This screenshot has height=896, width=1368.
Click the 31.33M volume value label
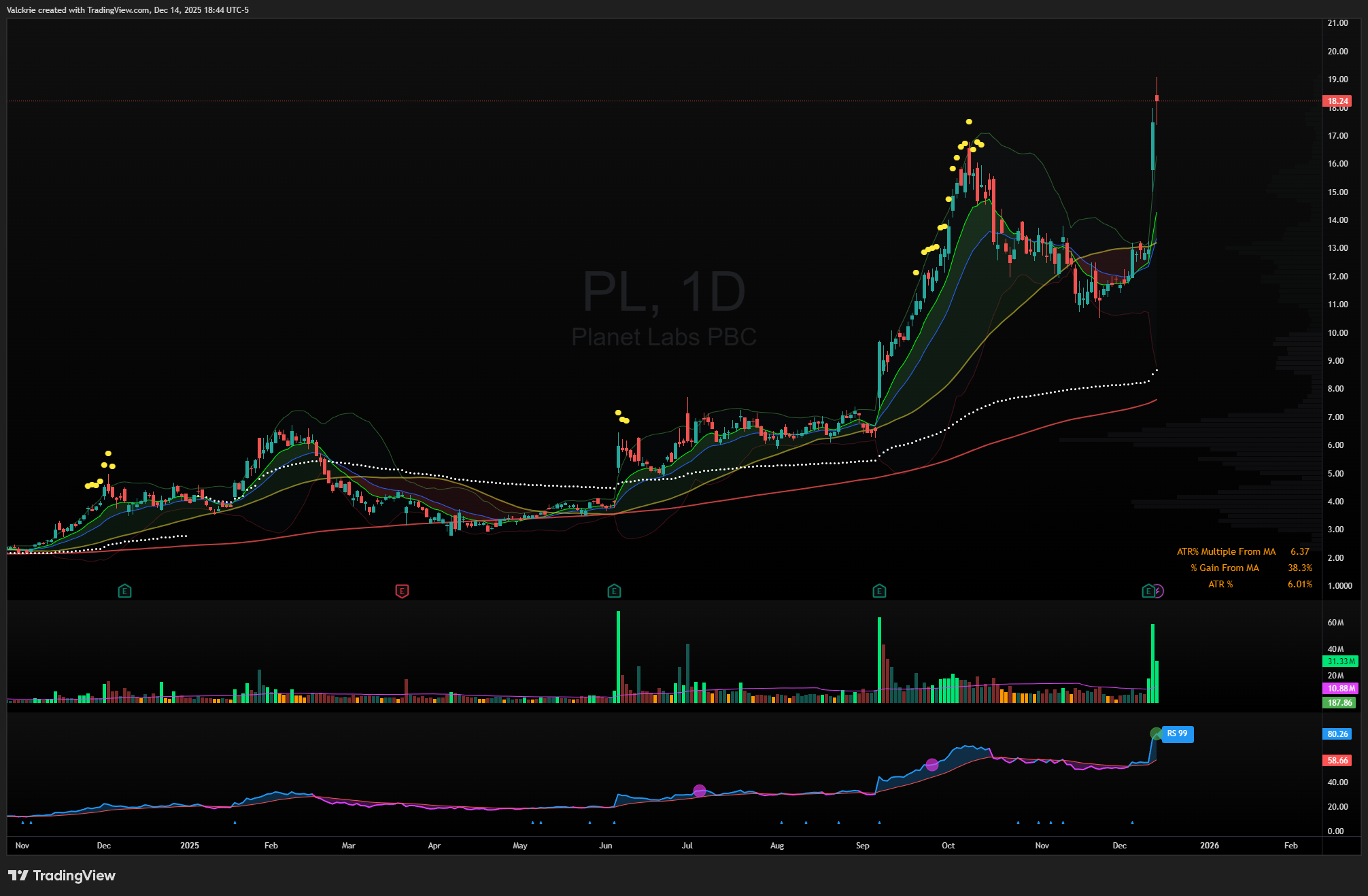click(1341, 661)
